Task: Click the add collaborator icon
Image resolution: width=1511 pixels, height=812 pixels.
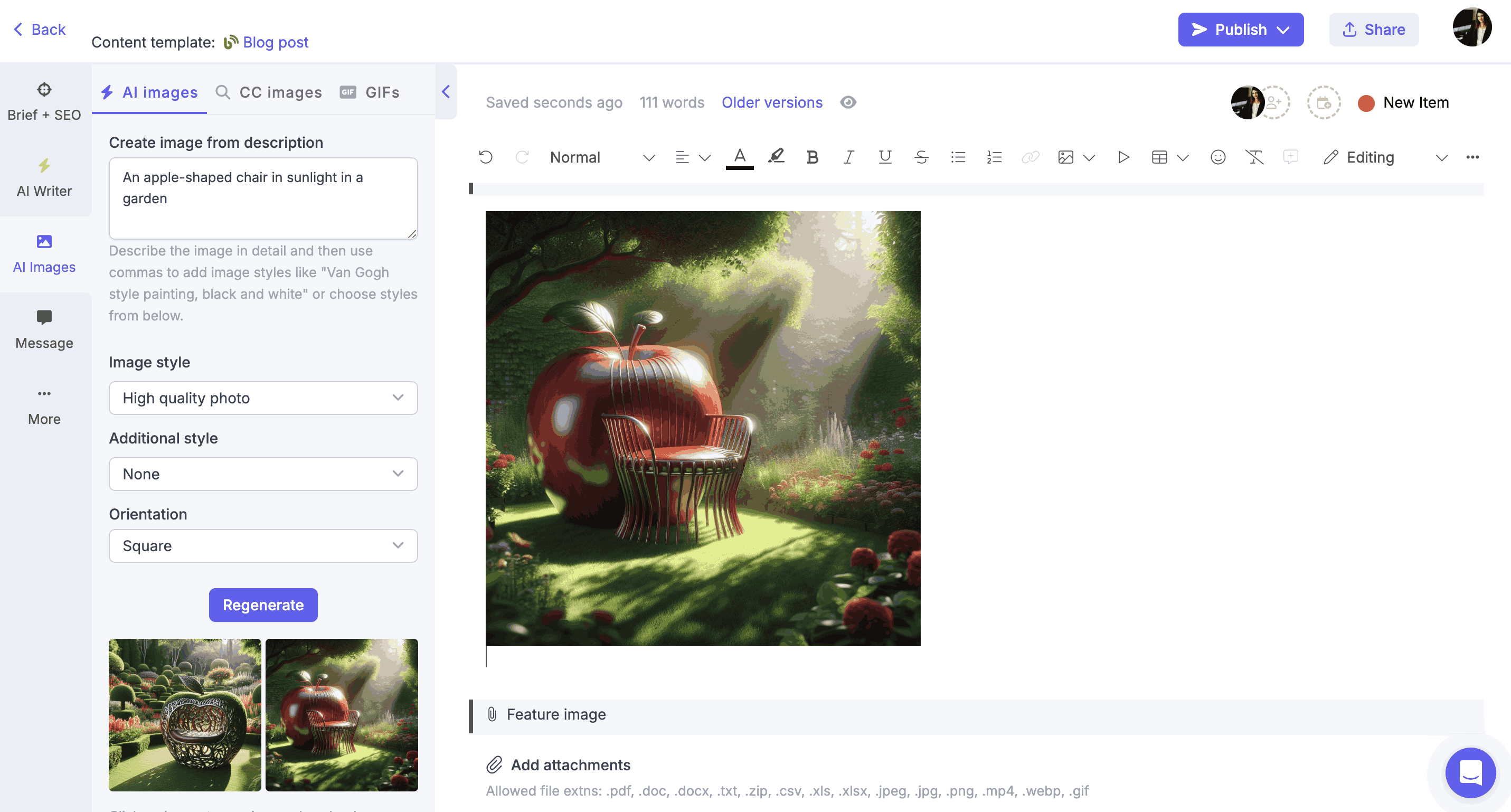Action: pyautogui.click(x=1274, y=102)
